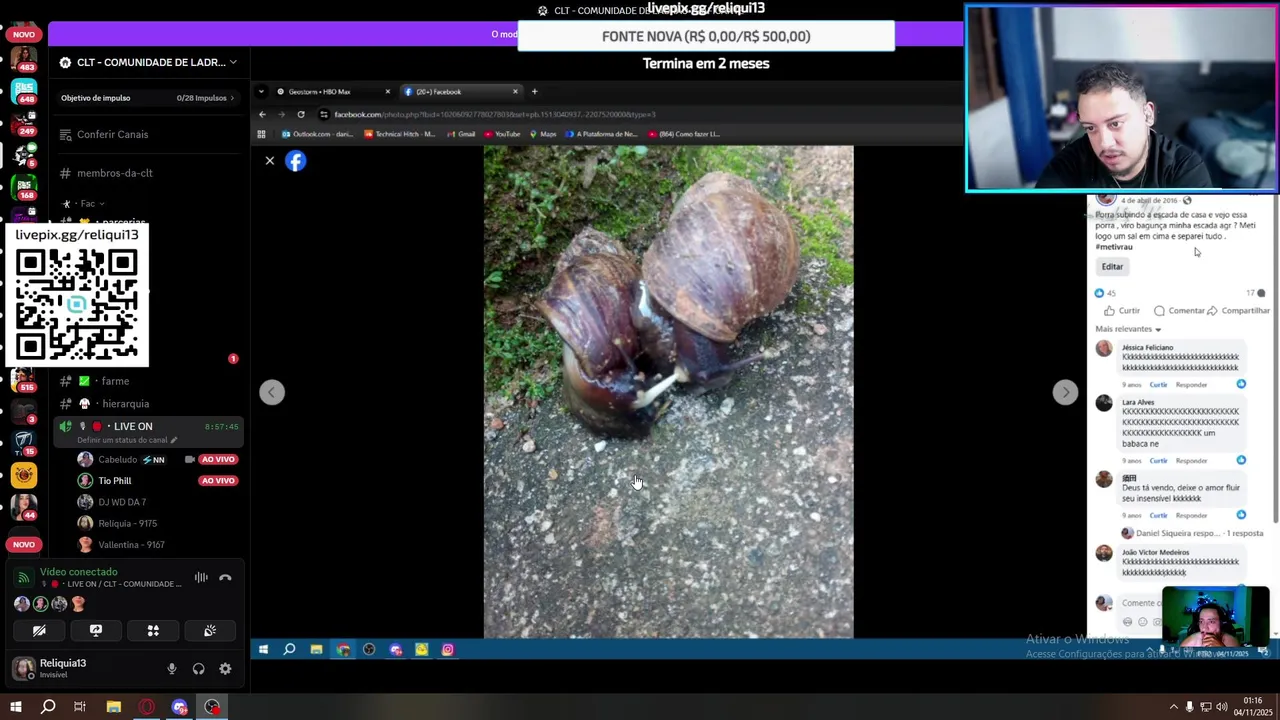Image resolution: width=1280 pixels, height=720 pixels.
Task: Toggle Discord headphone deafen
Action: 198,669
